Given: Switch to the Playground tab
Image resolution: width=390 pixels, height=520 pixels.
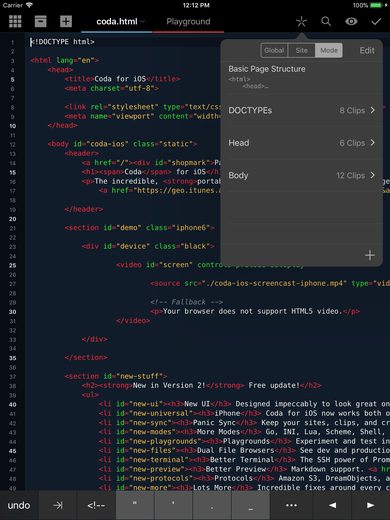Looking at the screenshot, I should pos(188,22).
